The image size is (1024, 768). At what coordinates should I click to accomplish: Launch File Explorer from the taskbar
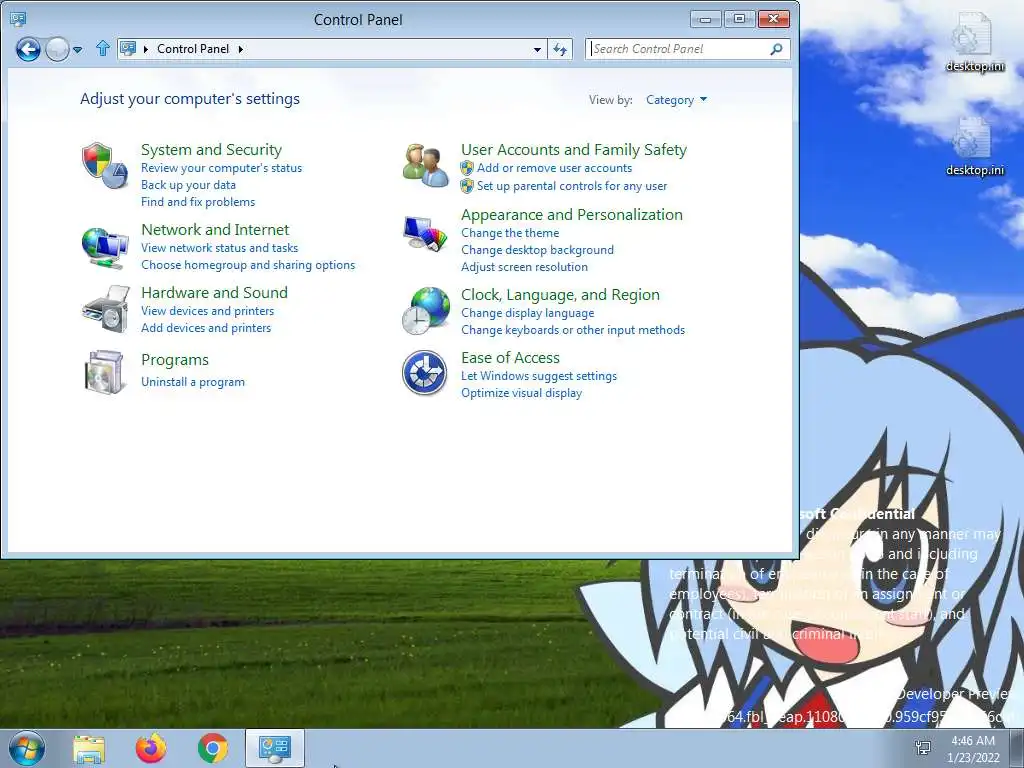pyautogui.click(x=89, y=748)
